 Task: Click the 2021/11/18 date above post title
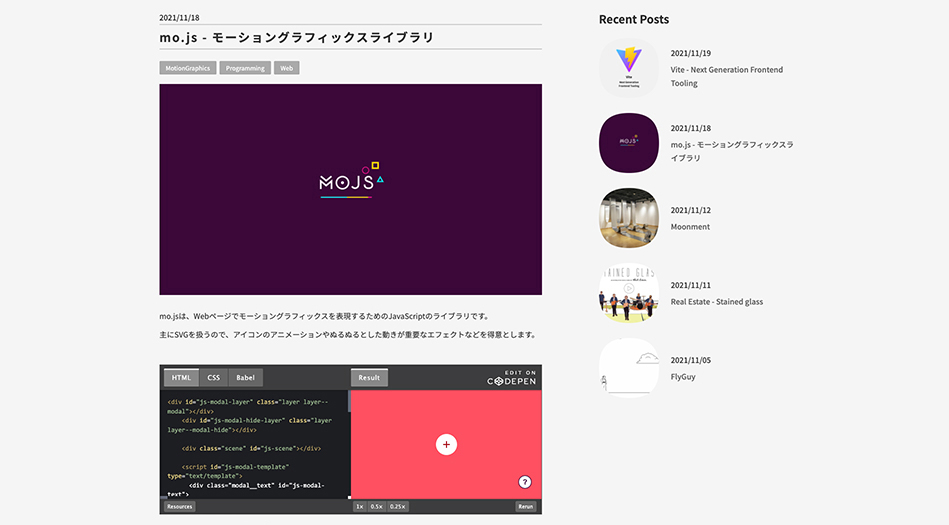(x=179, y=18)
